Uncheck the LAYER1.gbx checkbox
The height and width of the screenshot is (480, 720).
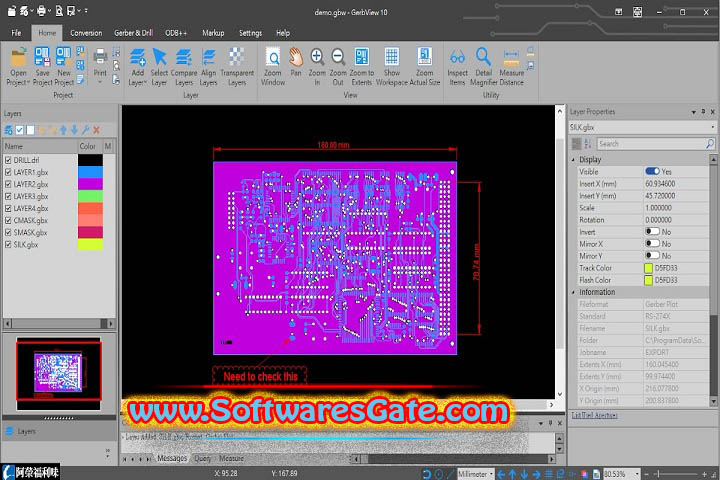[x=8, y=172]
